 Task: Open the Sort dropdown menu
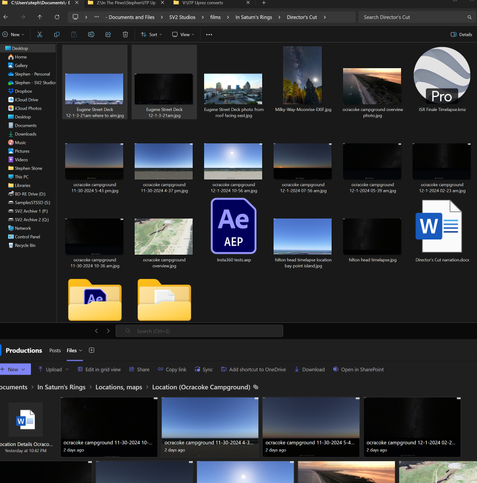pos(151,34)
